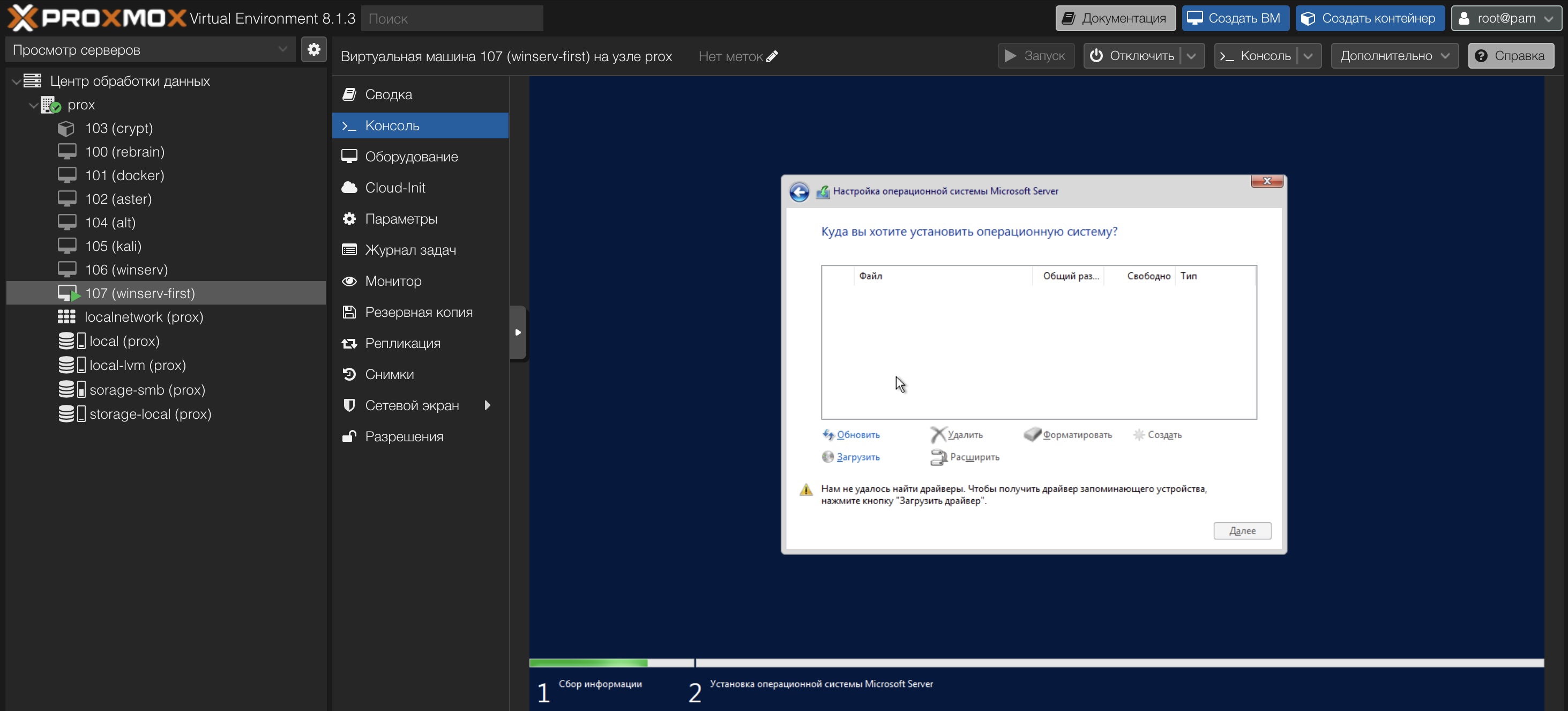Click the Refresh (Обновить) disk list link
The width and height of the screenshot is (1568, 711).
tap(857, 435)
